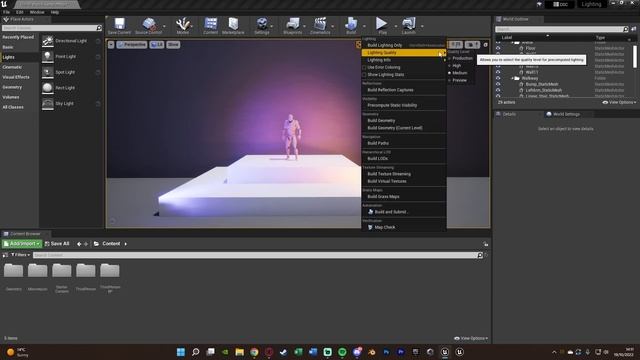
Task: Click taskbar search icon
Action: tap(196, 352)
